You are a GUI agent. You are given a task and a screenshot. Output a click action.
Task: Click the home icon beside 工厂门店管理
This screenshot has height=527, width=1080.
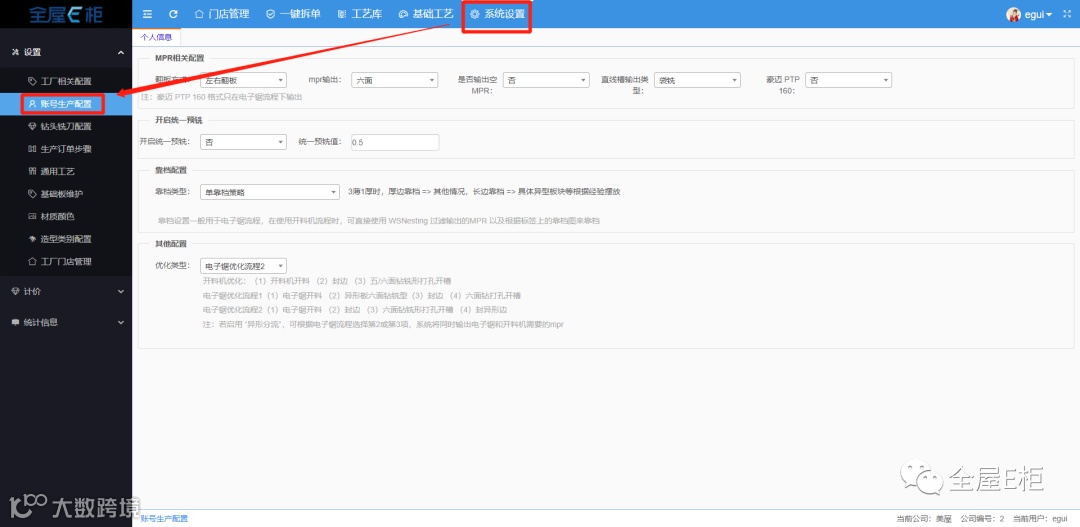click(x=32, y=262)
